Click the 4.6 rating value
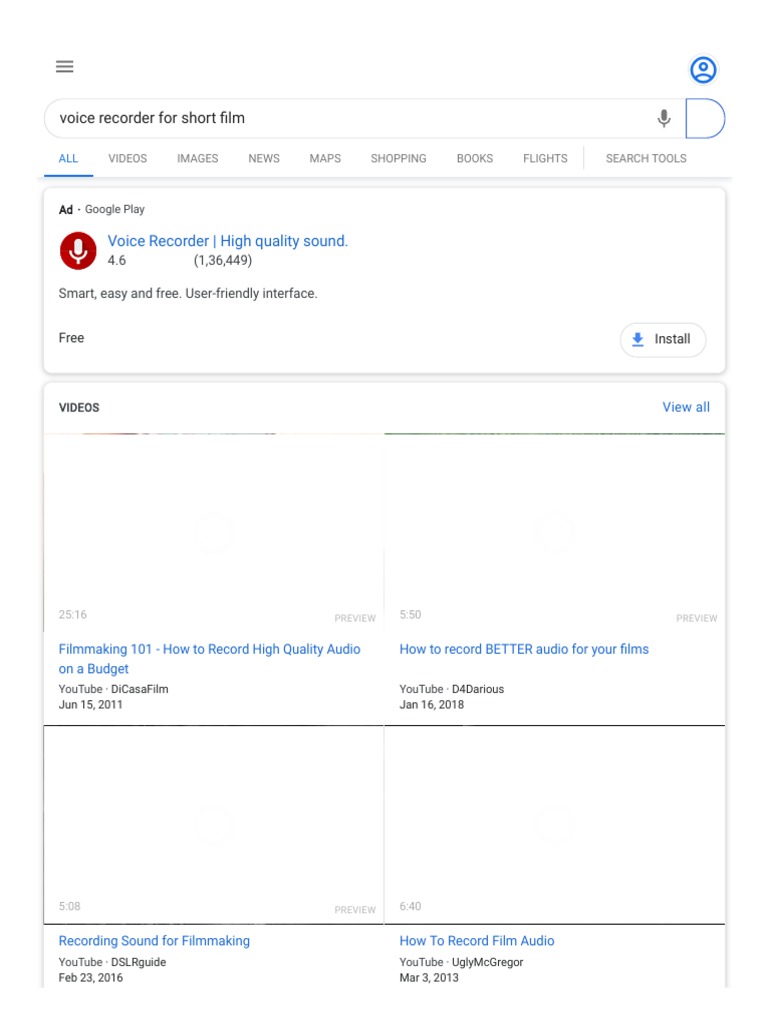The height and width of the screenshot is (1024, 768). click(117, 261)
